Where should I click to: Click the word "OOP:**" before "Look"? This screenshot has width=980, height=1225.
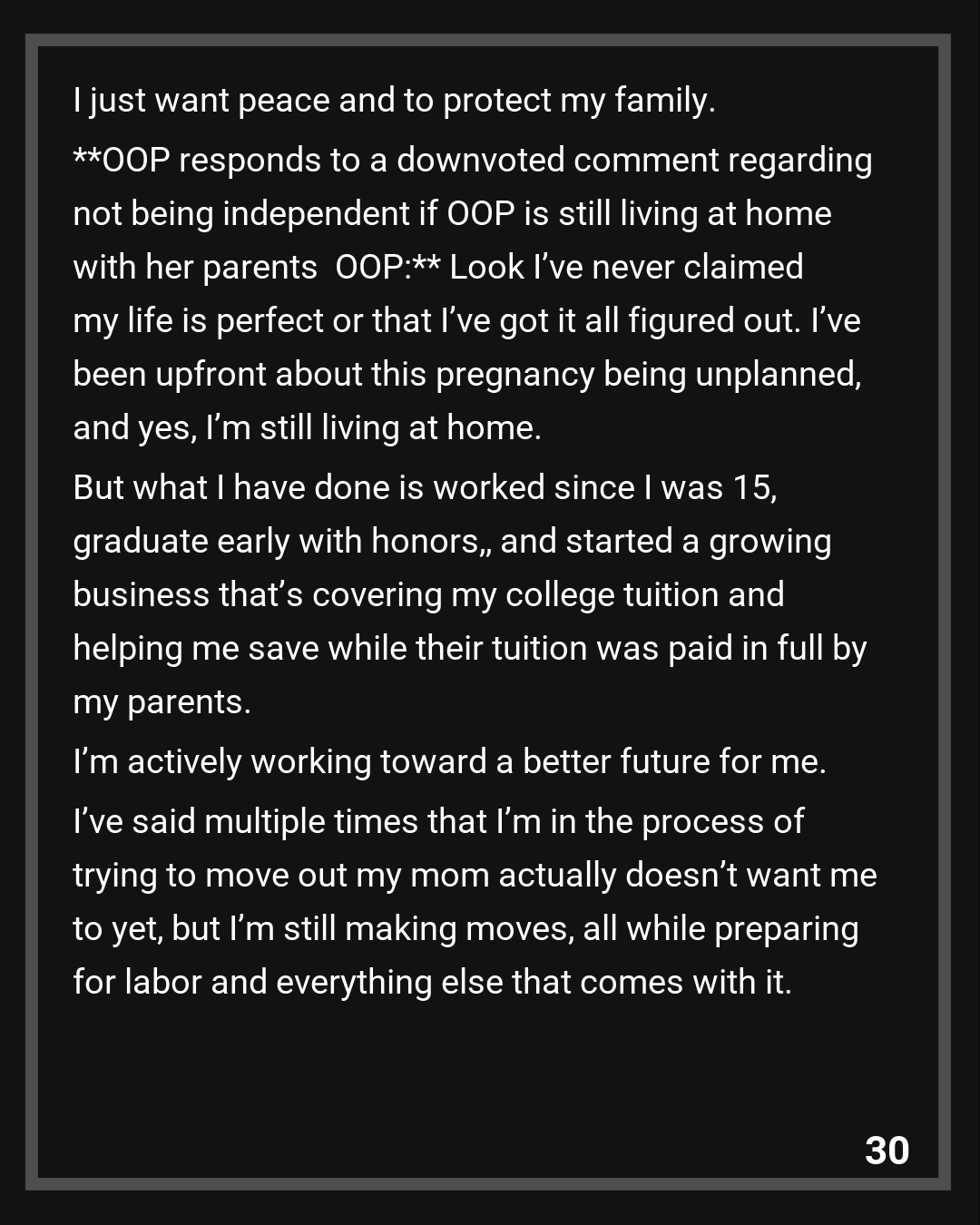(x=387, y=267)
